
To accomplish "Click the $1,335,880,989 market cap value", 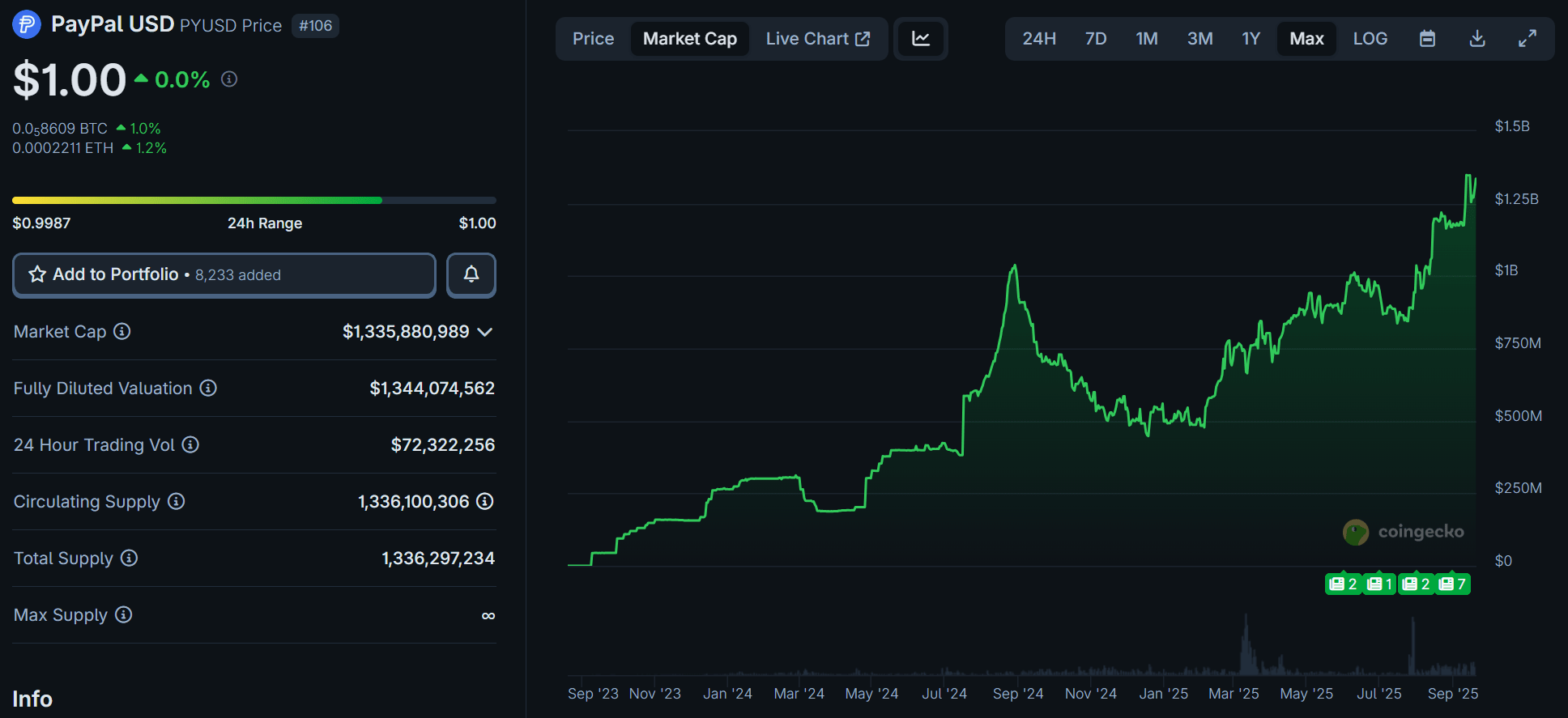I will (406, 332).
